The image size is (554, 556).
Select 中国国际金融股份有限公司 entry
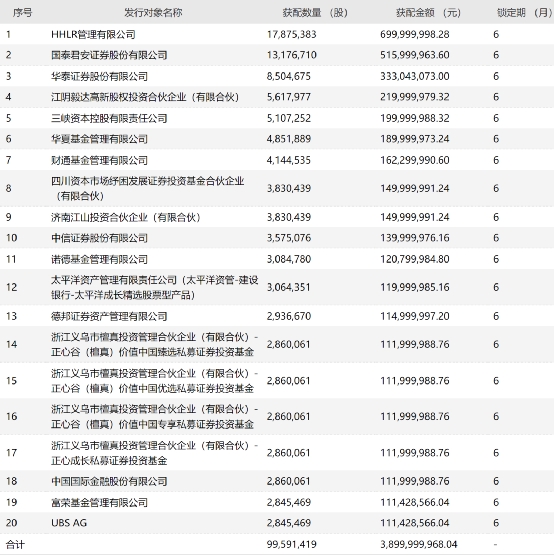(x=109, y=481)
